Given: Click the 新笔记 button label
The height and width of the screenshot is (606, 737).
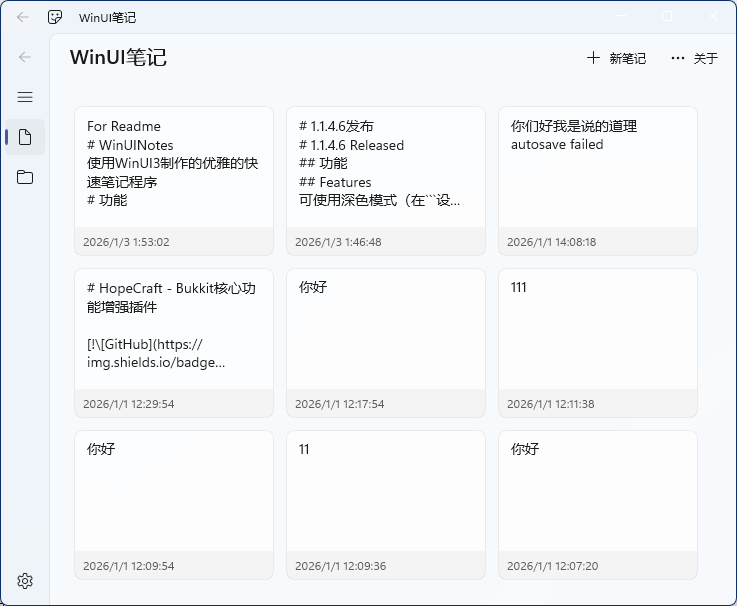Looking at the screenshot, I should [627, 58].
